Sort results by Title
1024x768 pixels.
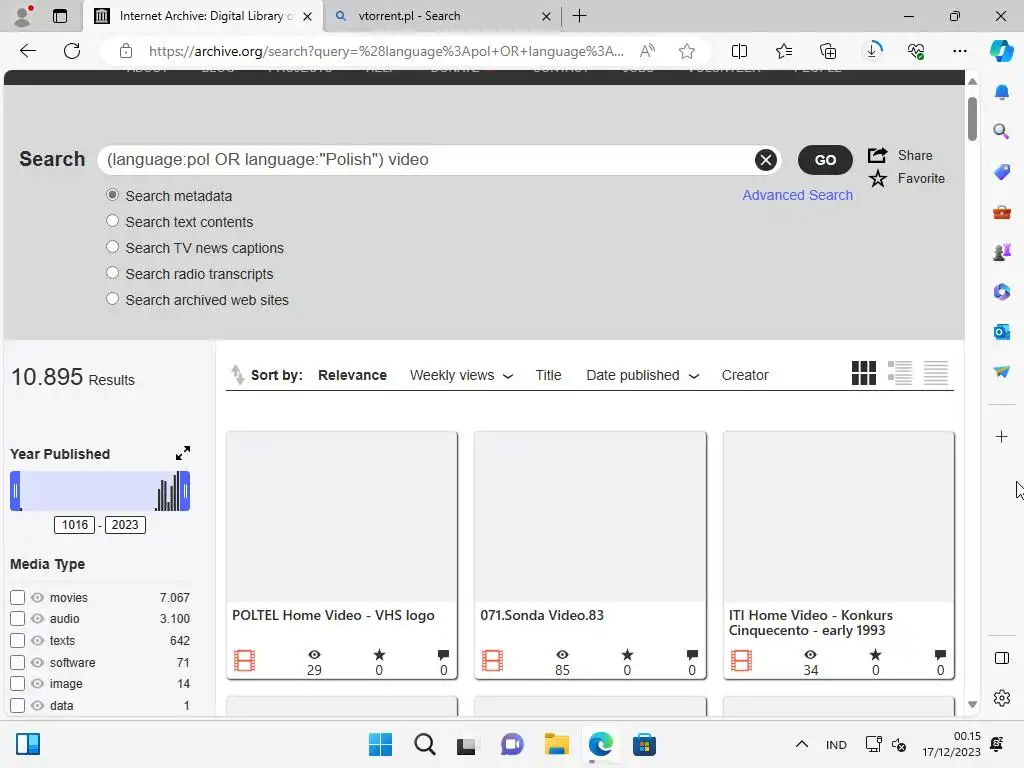[x=548, y=375]
